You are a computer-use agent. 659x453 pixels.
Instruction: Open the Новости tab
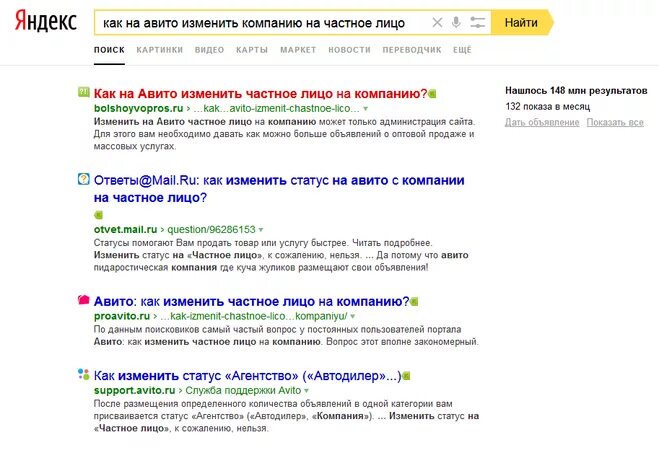pyautogui.click(x=349, y=50)
